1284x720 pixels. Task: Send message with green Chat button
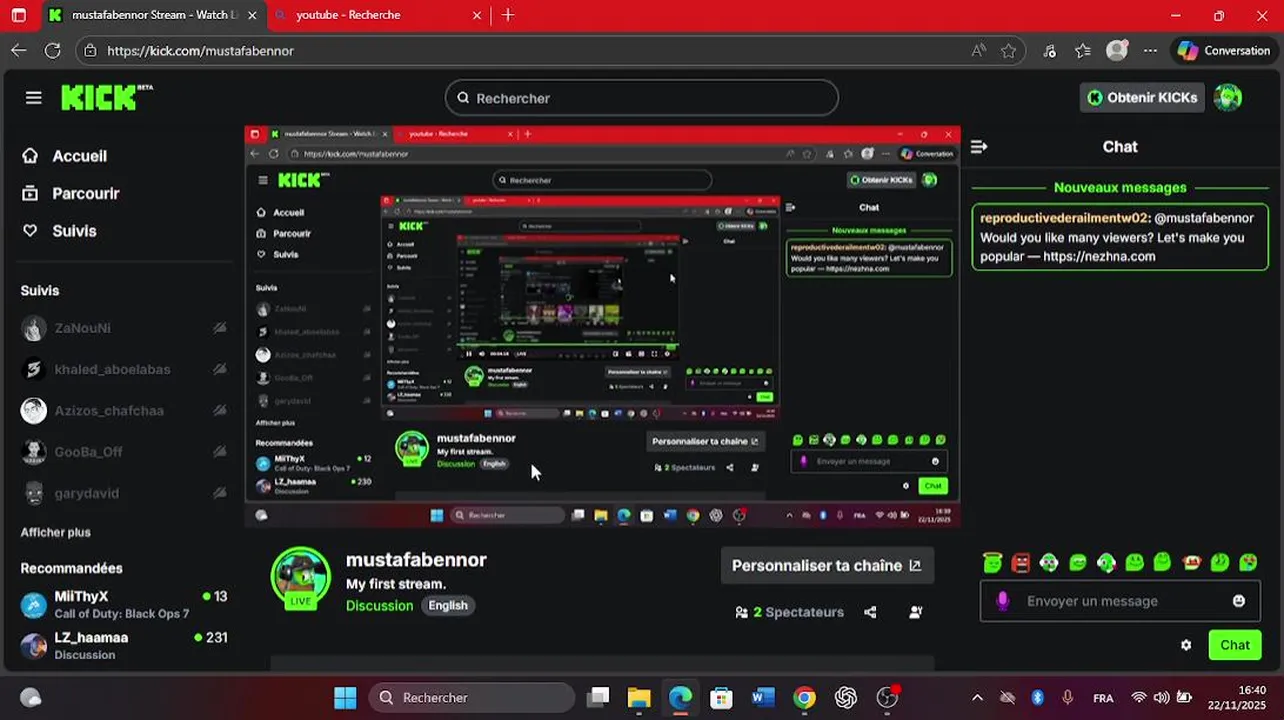pos(1235,645)
